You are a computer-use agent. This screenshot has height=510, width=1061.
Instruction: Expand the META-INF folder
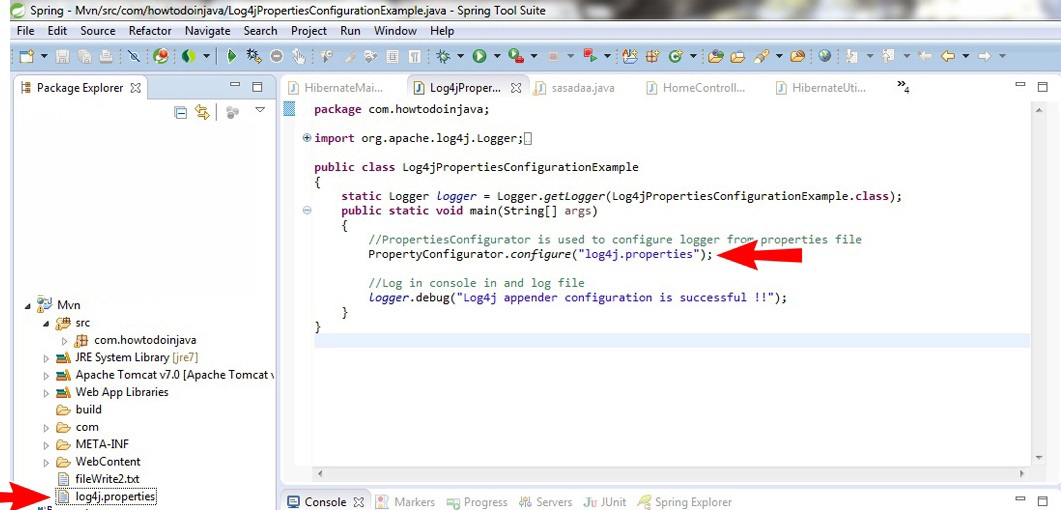tap(46, 445)
